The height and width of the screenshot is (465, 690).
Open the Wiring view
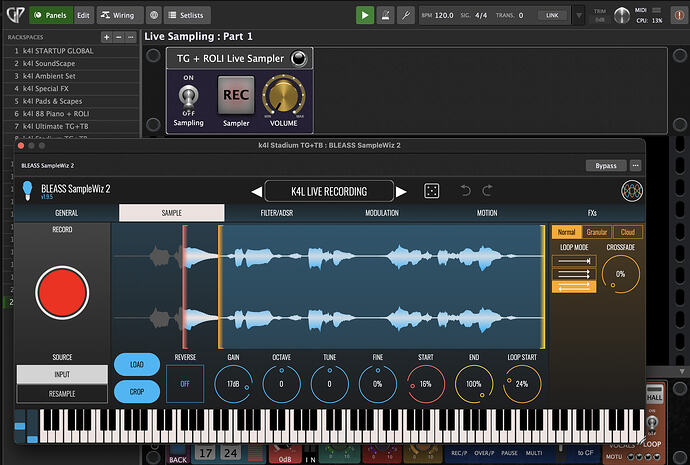click(x=120, y=15)
